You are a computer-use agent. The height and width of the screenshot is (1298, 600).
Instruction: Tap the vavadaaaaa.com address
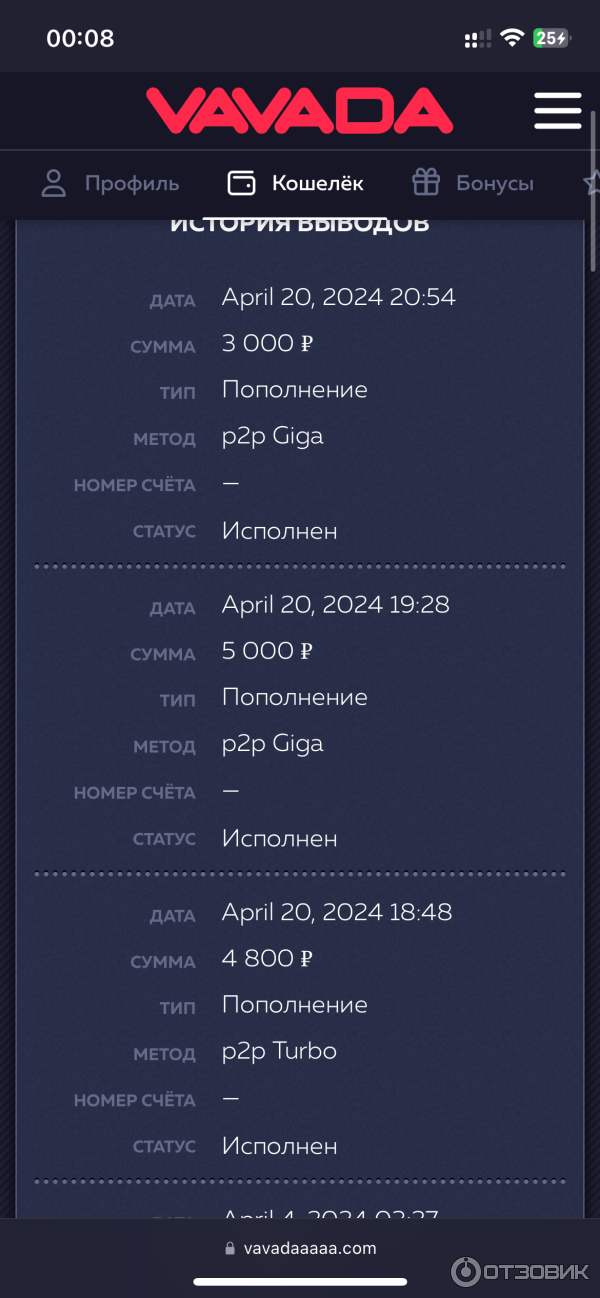310,1248
